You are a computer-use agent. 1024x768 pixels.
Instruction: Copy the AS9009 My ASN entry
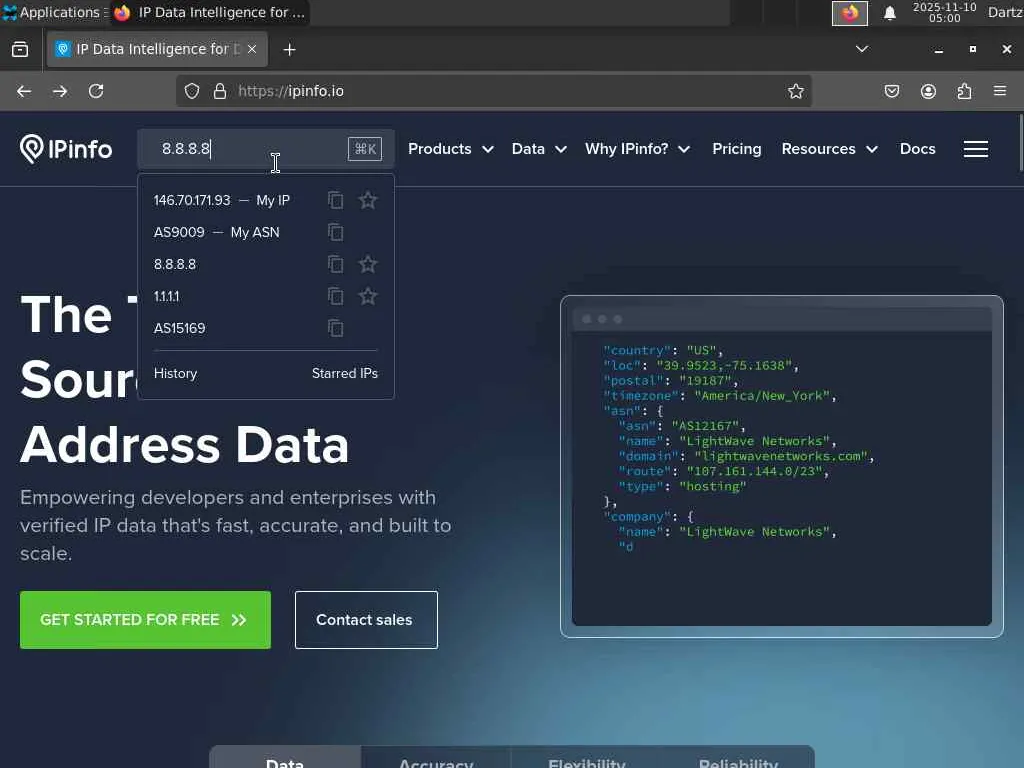[336, 232]
